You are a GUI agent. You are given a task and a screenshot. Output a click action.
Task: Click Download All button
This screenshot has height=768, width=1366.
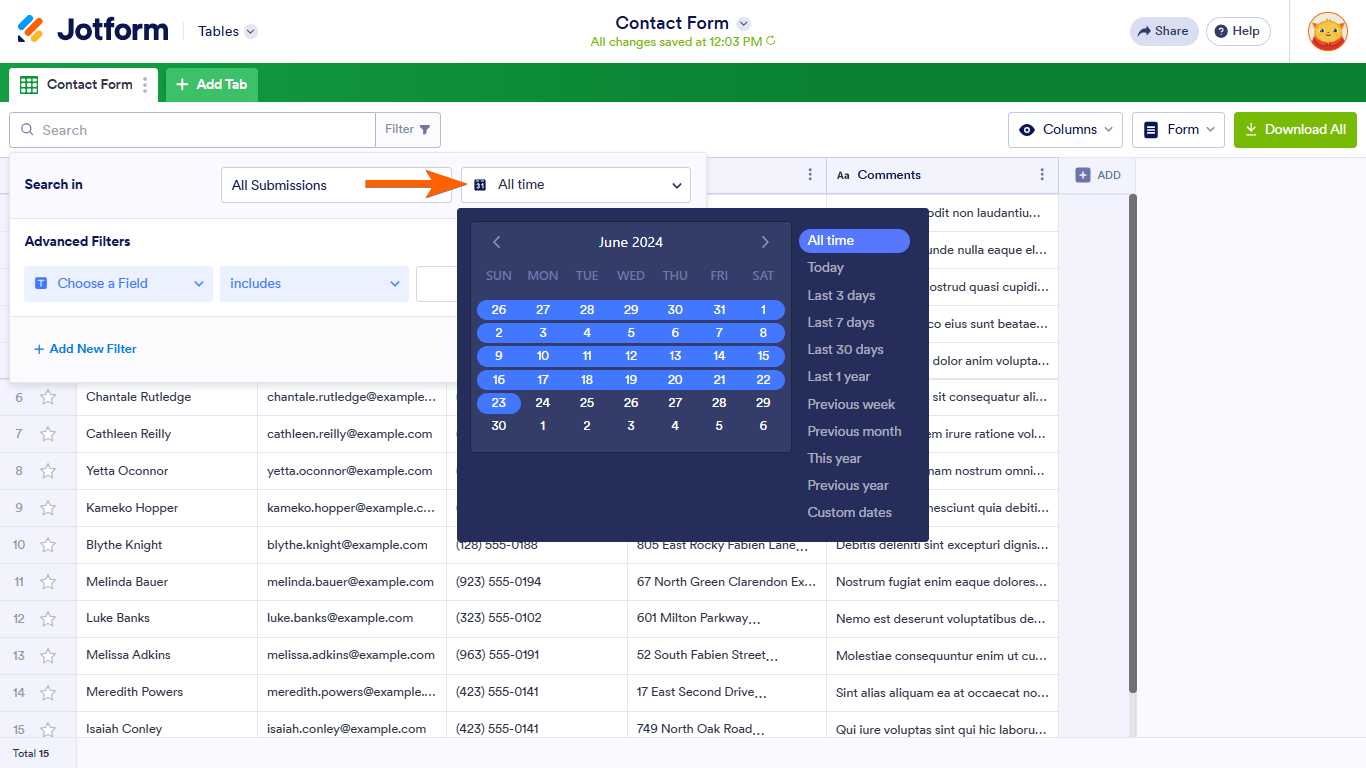click(1295, 130)
